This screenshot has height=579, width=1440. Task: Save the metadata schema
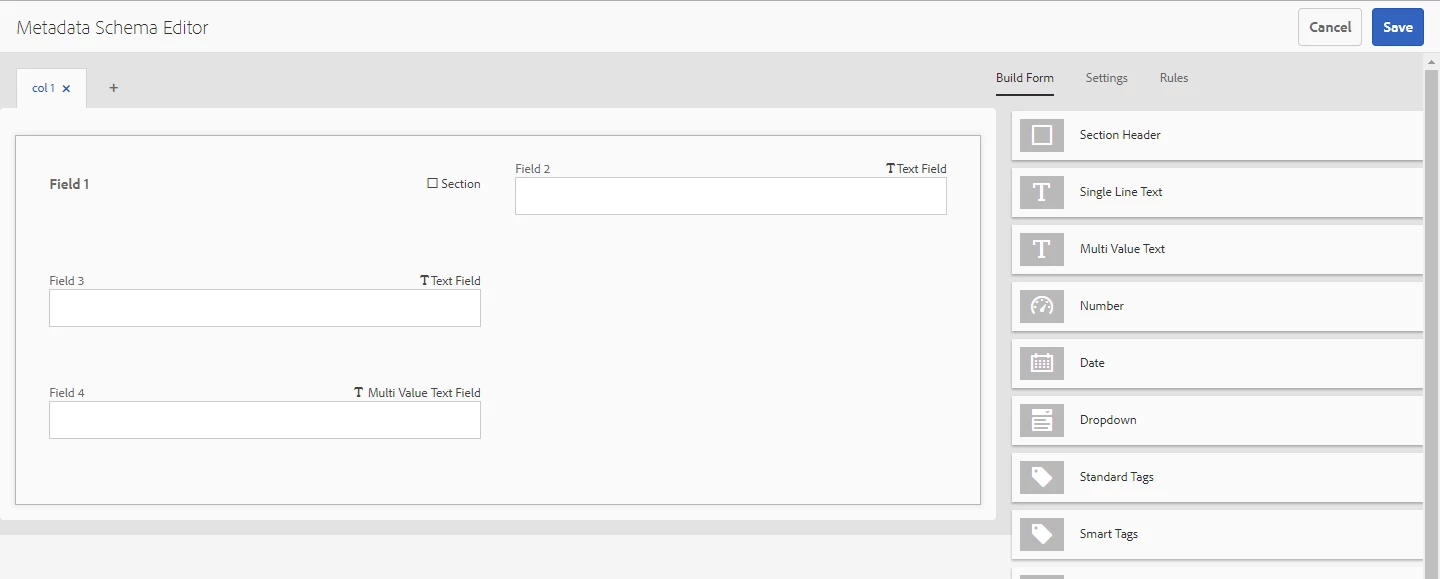point(1398,27)
